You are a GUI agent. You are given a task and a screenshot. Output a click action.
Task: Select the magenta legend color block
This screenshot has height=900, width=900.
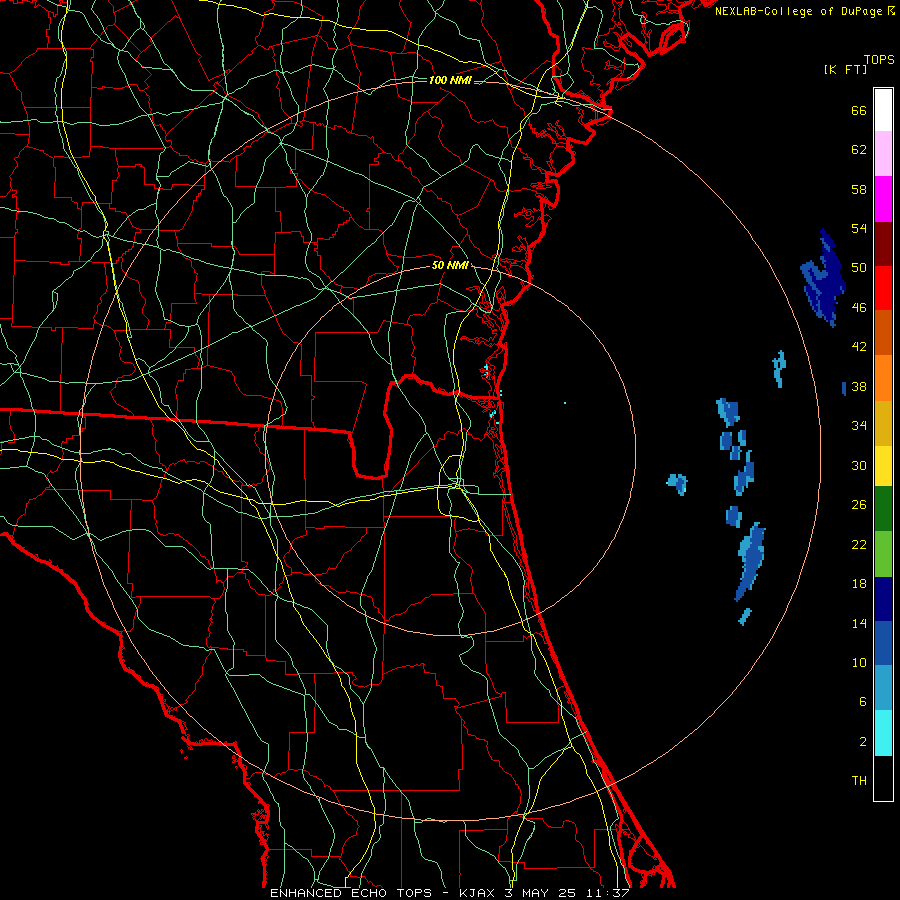click(883, 199)
